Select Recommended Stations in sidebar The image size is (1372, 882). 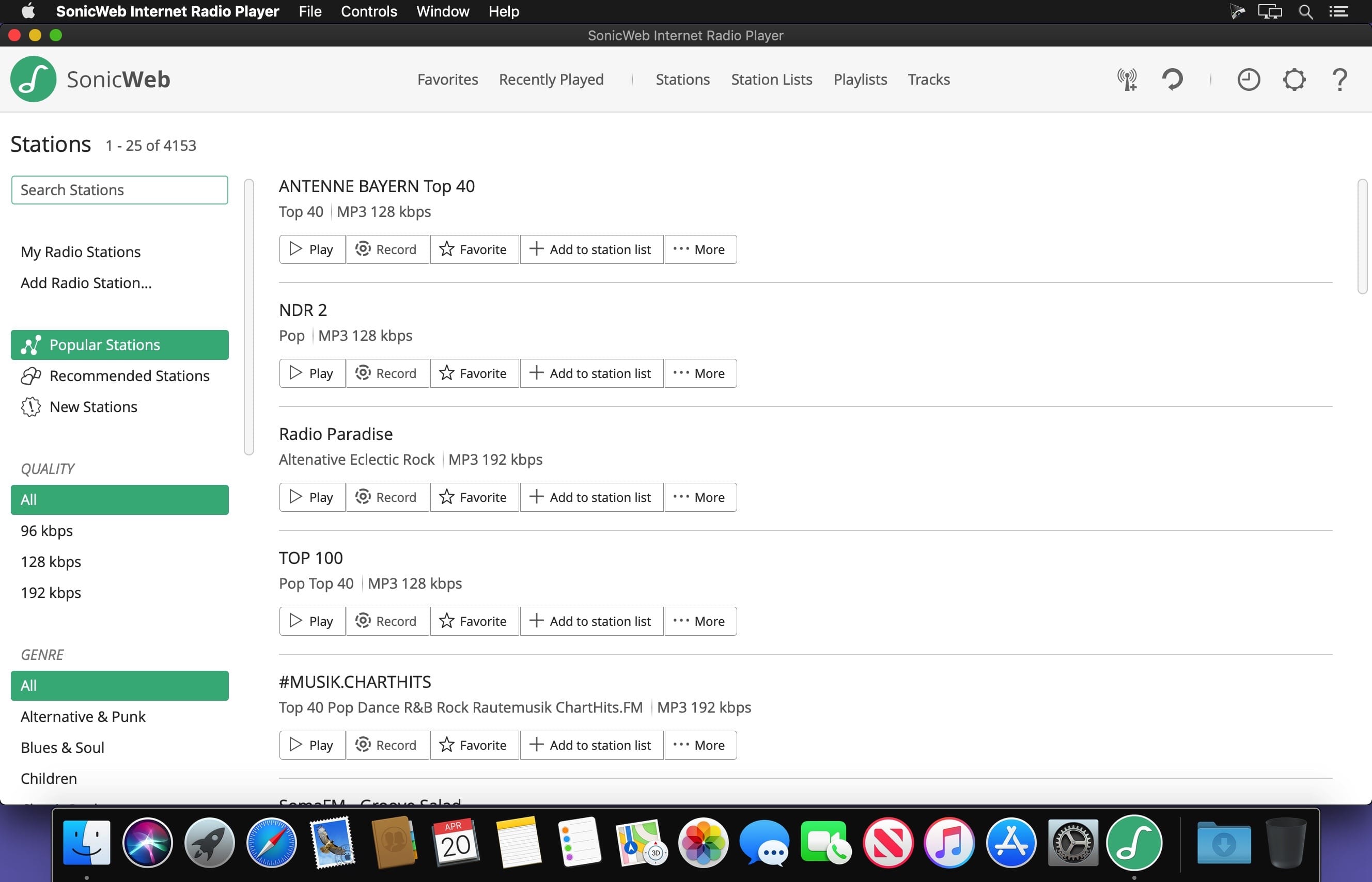point(129,376)
